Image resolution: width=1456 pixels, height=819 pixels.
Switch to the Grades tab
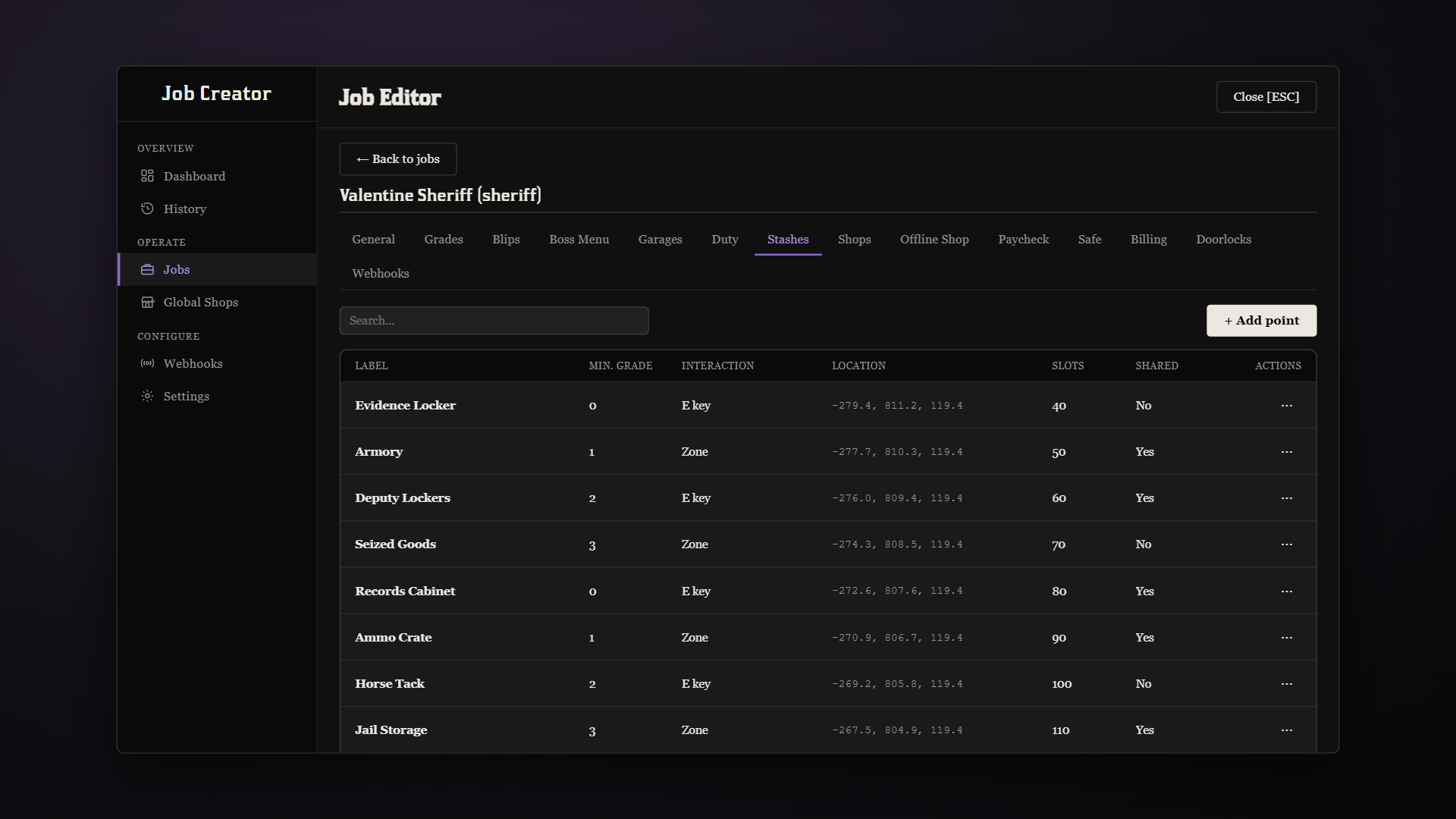coord(444,240)
